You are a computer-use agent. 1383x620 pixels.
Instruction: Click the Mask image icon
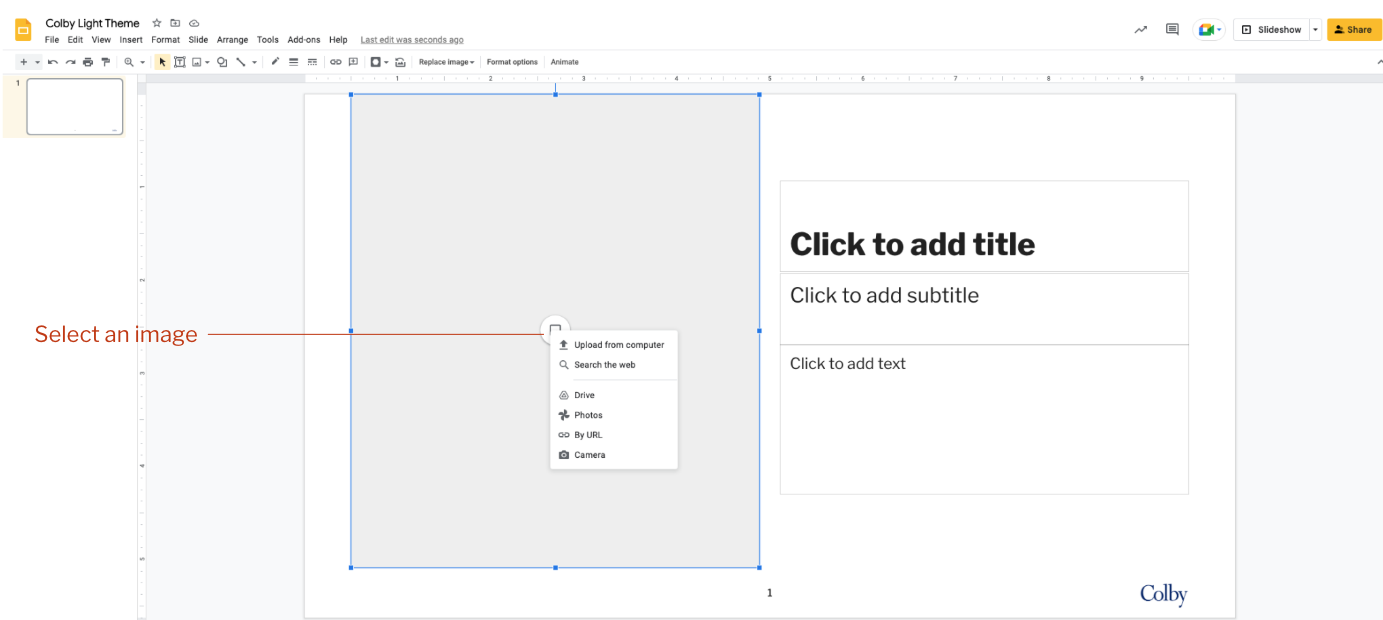pyautogui.click(x=375, y=62)
